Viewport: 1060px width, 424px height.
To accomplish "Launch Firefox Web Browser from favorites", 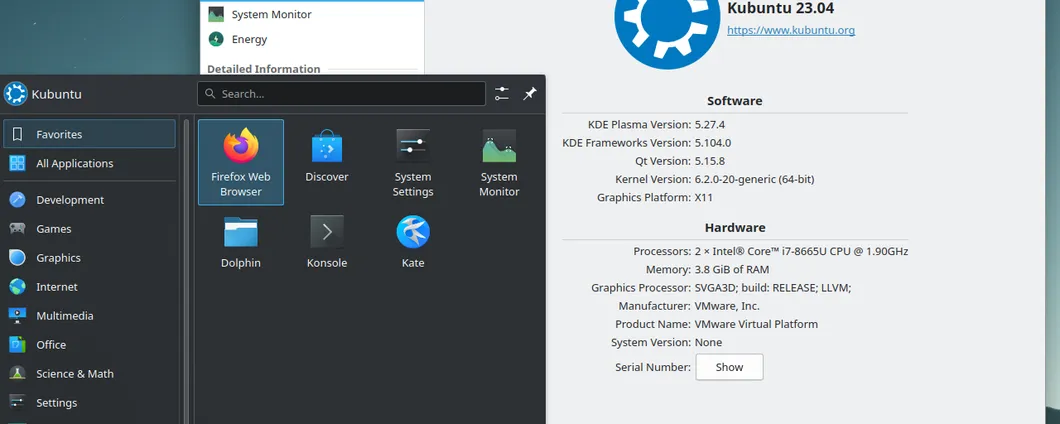I will (241, 162).
